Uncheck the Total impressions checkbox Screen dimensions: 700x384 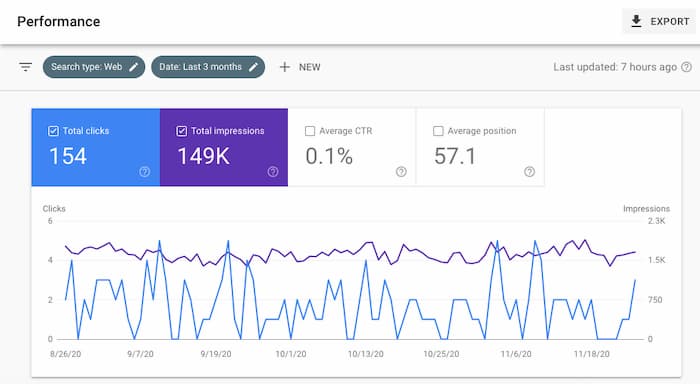pyautogui.click(x=181, y=131)
